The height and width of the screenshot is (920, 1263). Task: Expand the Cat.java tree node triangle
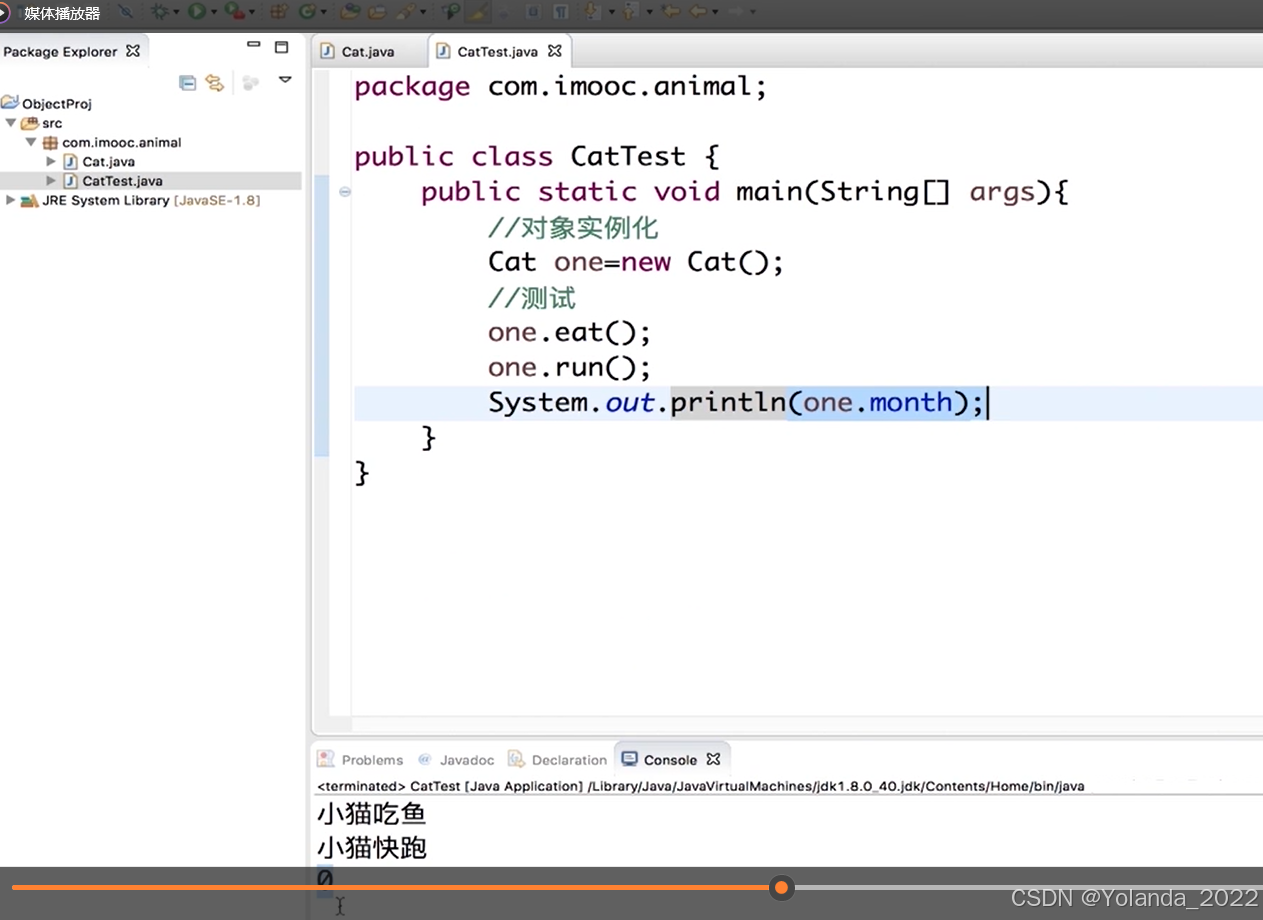(x=51, y=161)
